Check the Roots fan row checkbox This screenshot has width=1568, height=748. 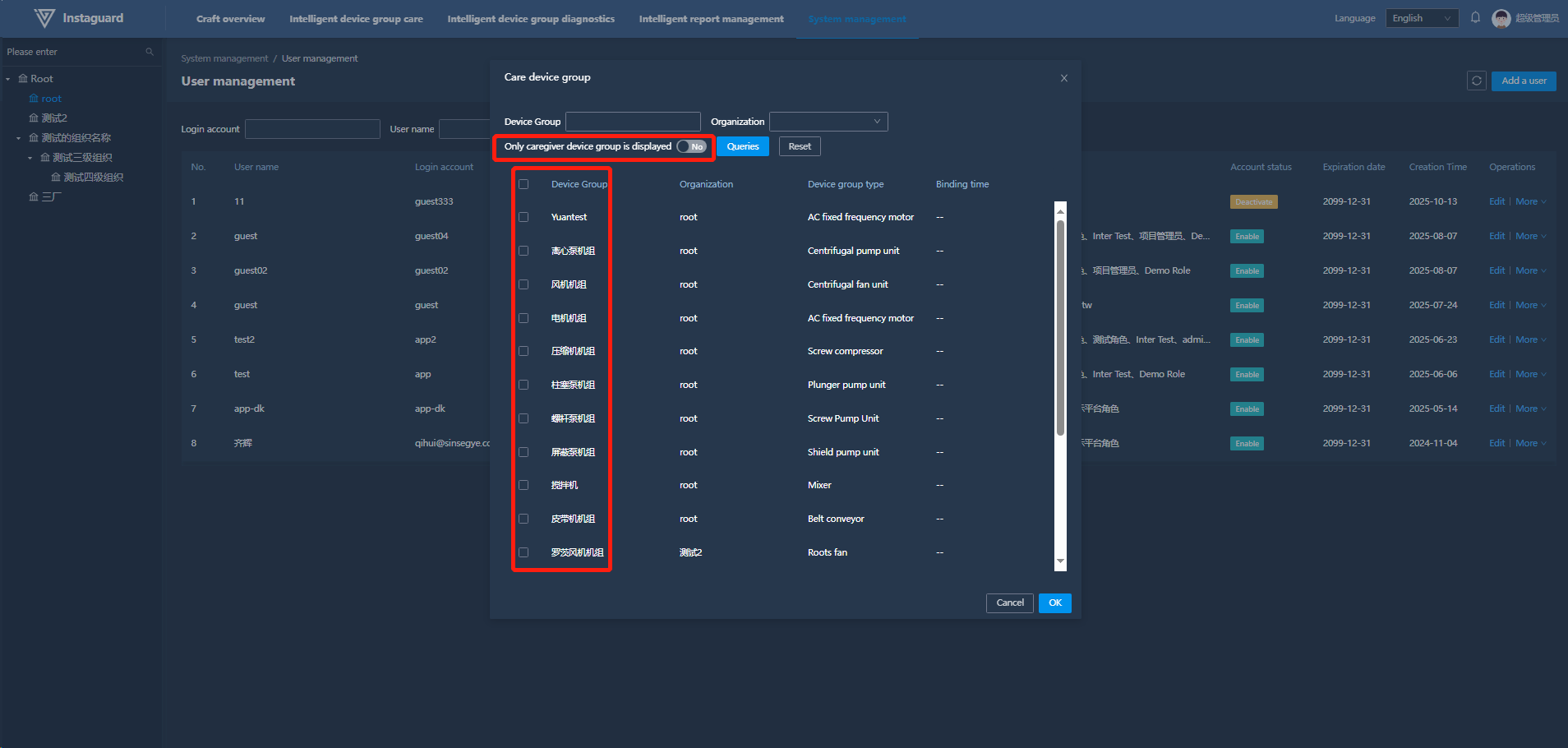click(523, 552)
